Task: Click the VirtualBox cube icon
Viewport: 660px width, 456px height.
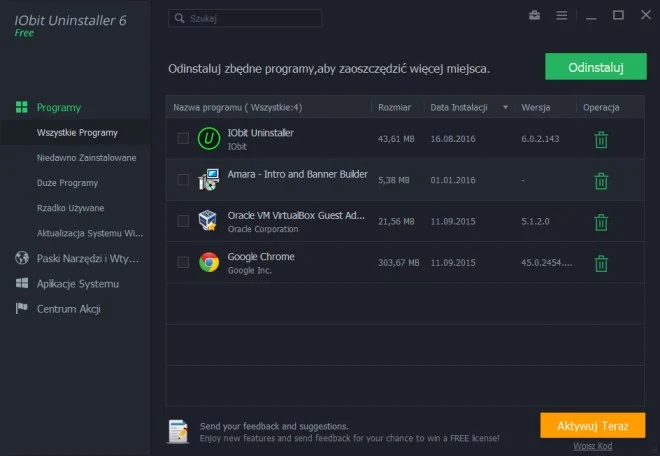Action: (208, 221)
